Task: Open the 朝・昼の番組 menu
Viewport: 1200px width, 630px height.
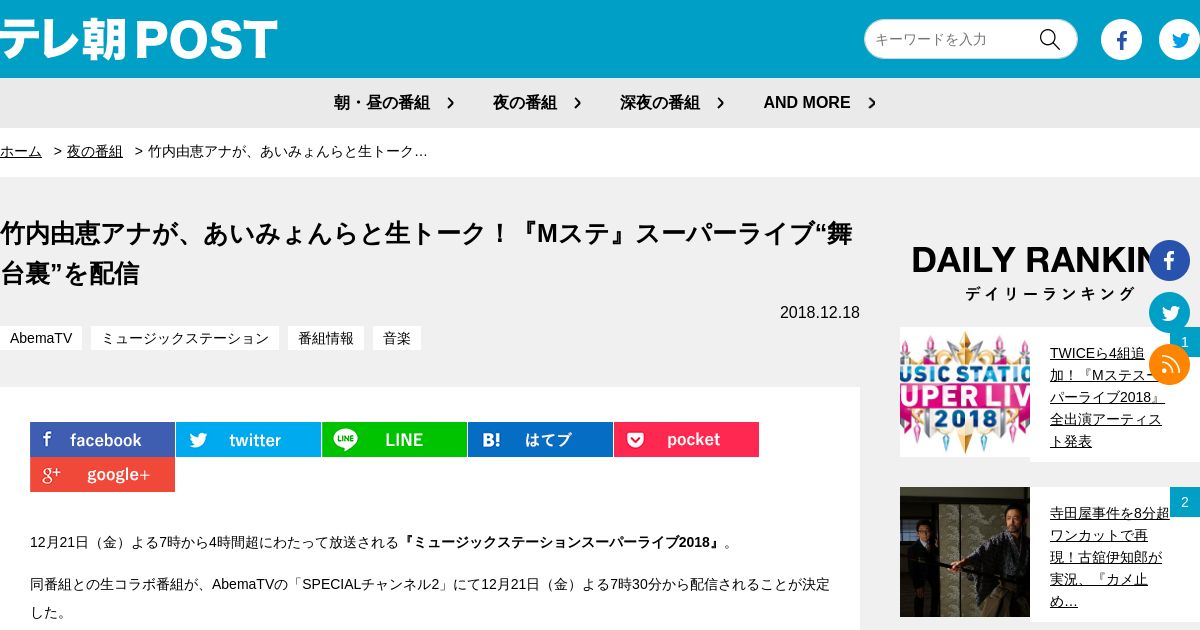Action: coord(382,103)
